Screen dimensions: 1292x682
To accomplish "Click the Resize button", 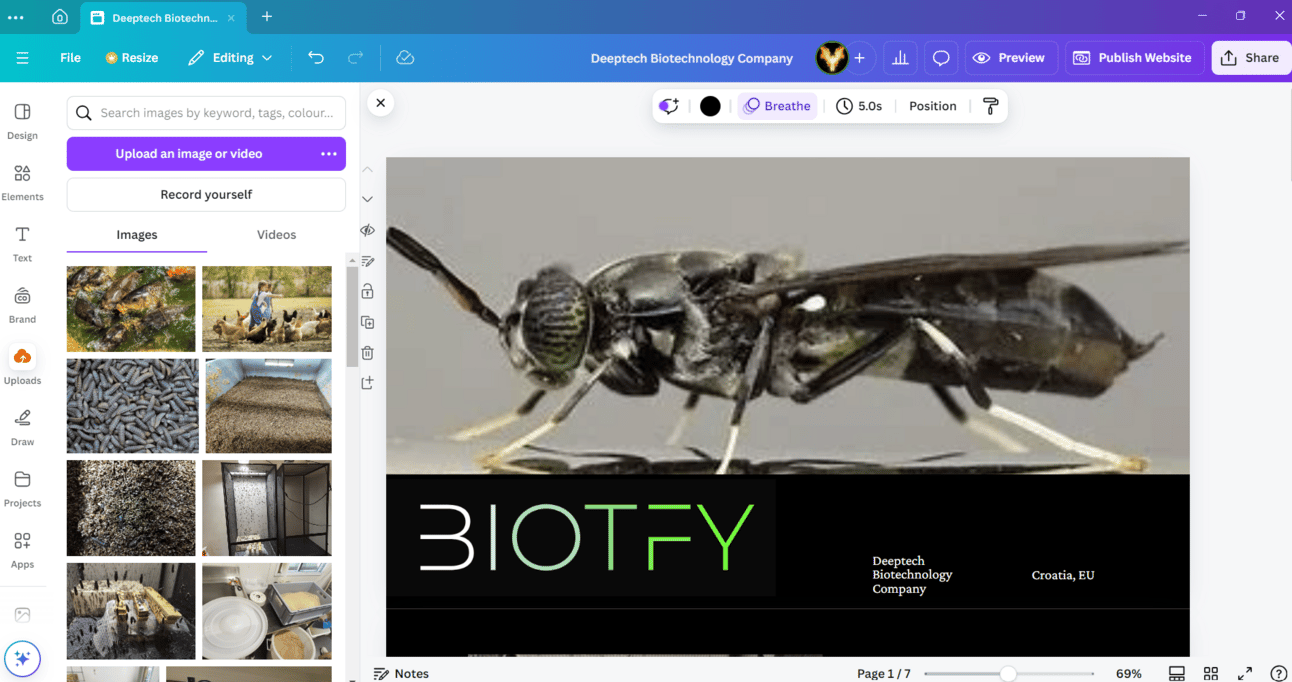I will [132, 58].
